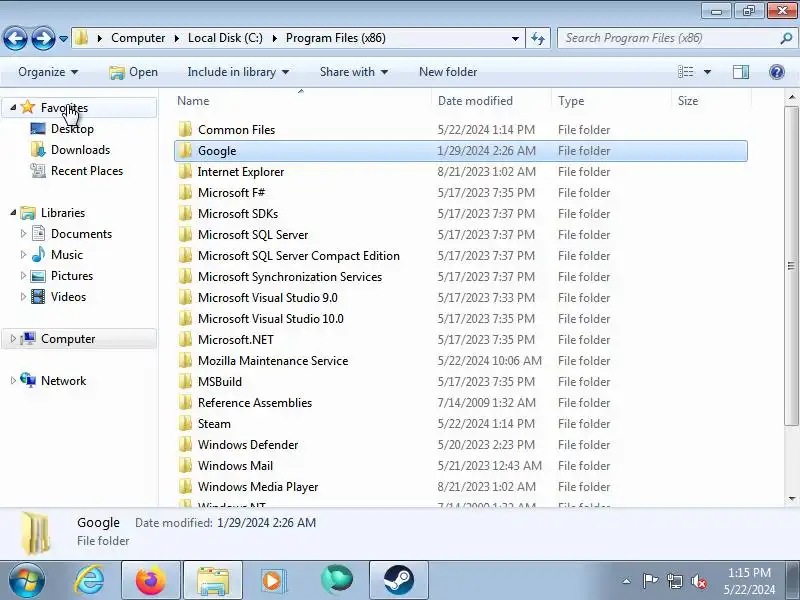Click the vertical scrollbar thumb
The width and height of the screenshot is (800, 600).
(x=791, y=265)
